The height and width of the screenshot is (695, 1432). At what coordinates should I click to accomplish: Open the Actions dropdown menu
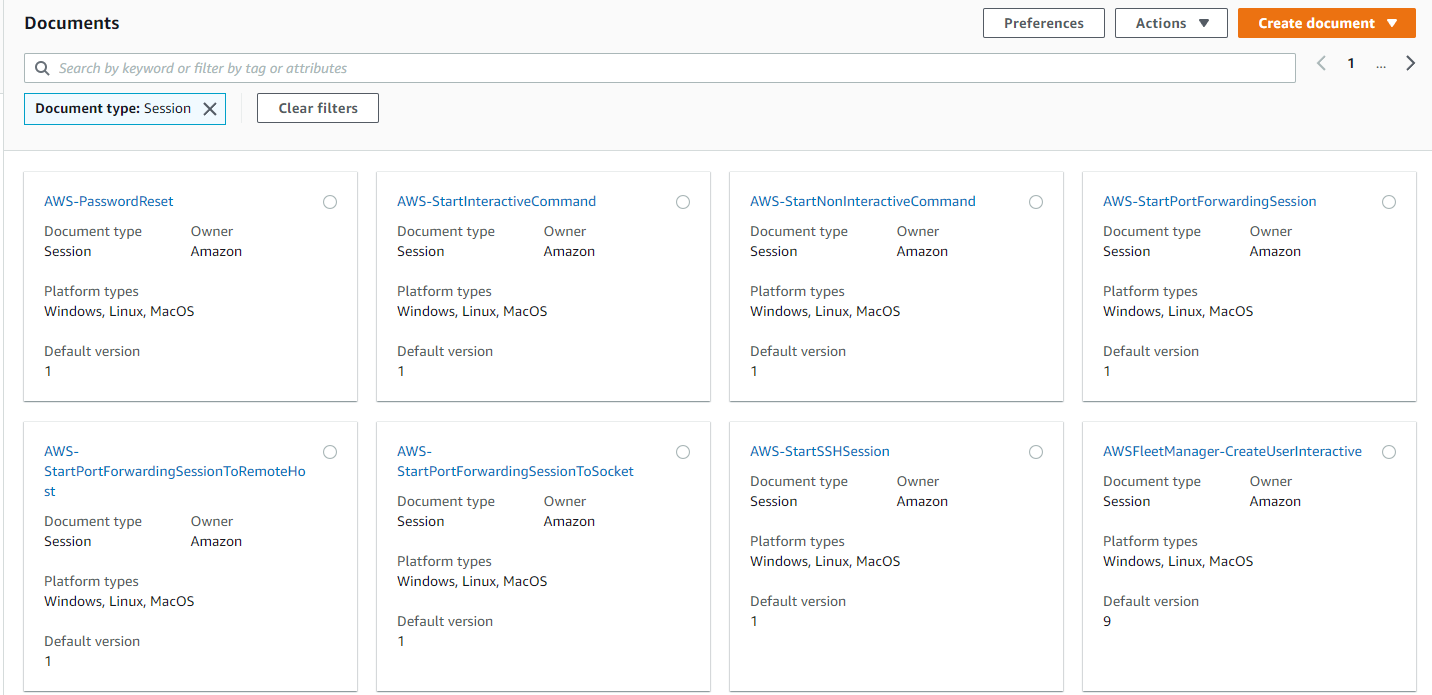tap(1171, 23)
